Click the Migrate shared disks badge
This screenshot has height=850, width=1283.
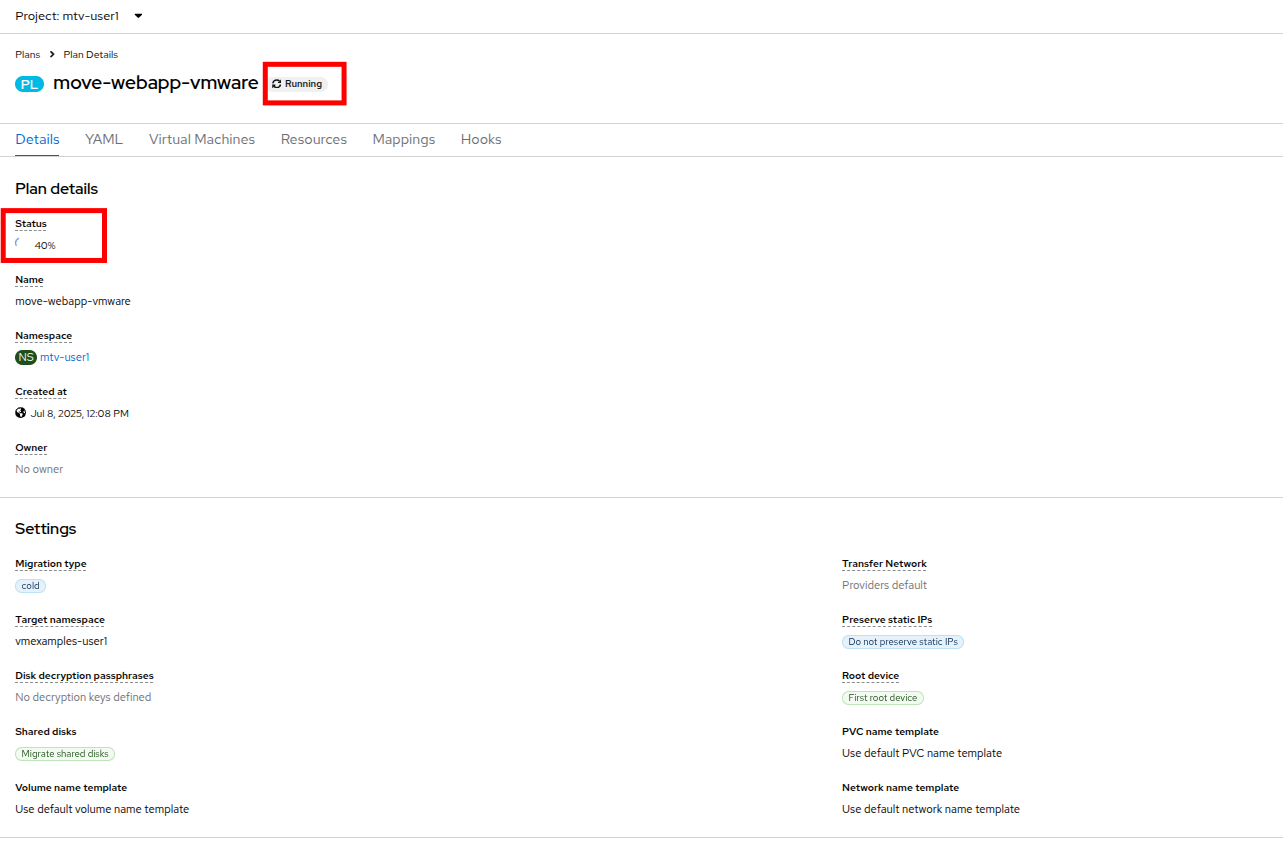(65, 754)
